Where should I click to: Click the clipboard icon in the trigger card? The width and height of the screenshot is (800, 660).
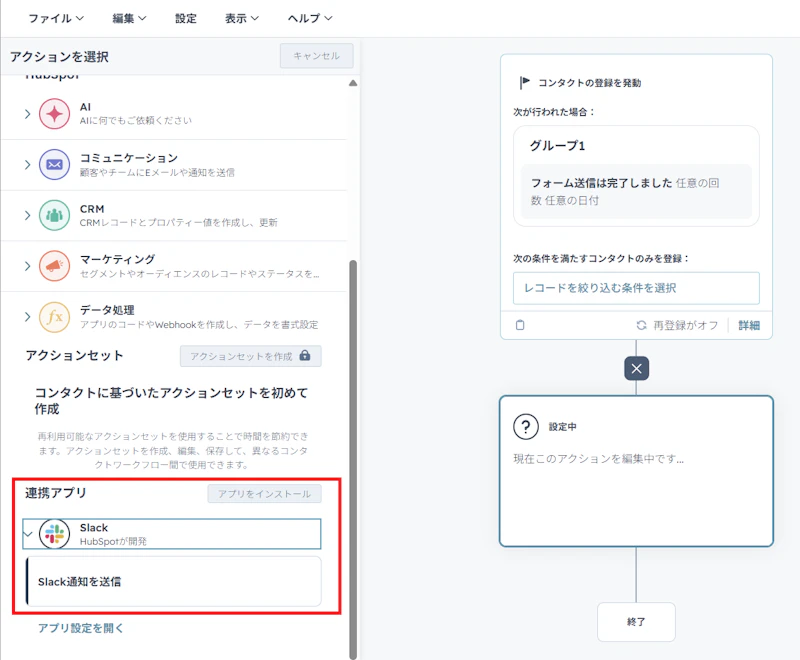[x=520, y=325]
